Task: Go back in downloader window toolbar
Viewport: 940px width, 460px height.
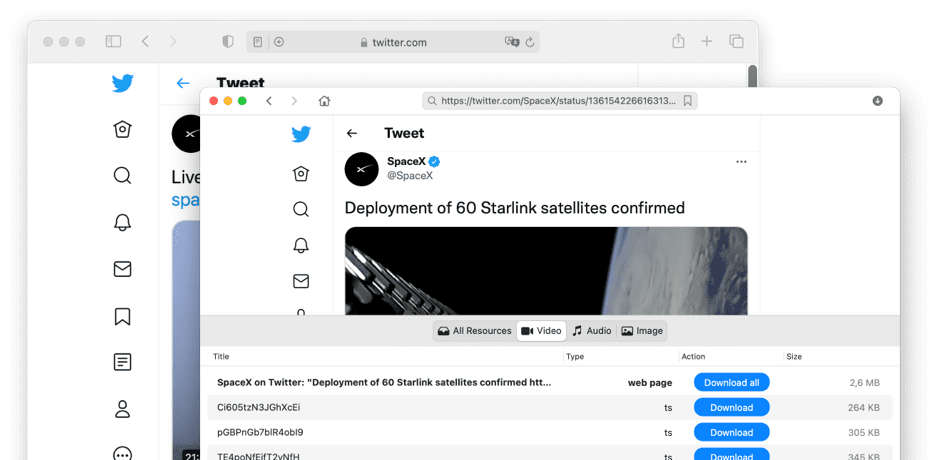Action: tap(269, 101)
